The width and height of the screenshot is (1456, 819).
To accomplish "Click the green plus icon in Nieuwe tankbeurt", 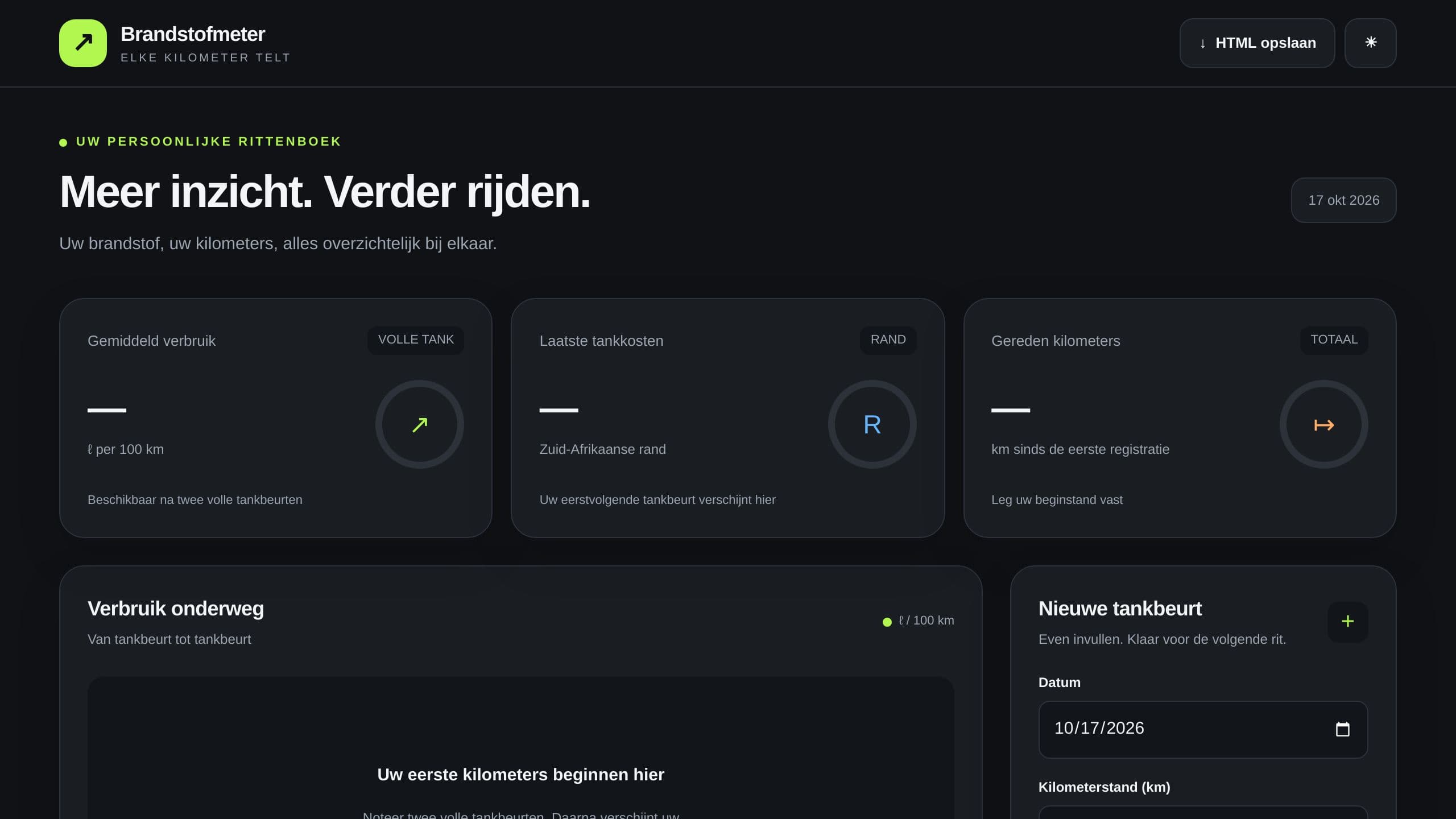I will click(x=1347, y=622).
